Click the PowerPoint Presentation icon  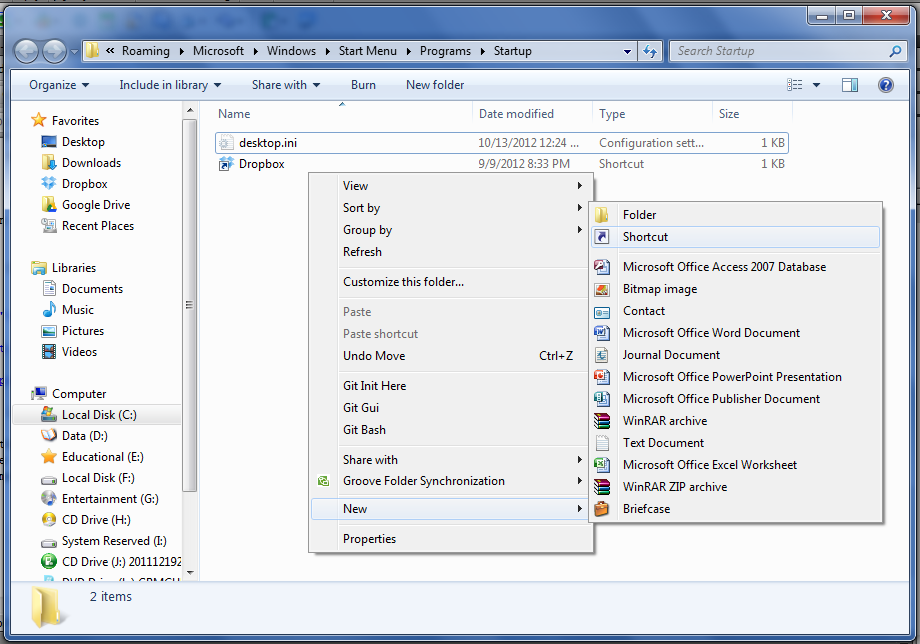point(601,377)
